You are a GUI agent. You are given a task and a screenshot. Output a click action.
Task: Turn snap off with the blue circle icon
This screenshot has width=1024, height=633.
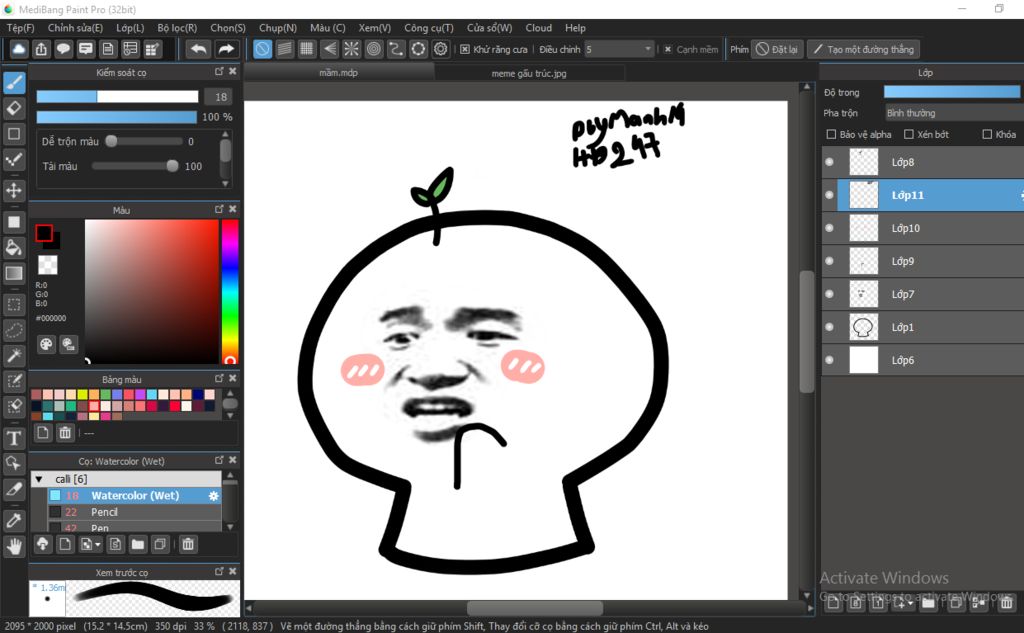point(263,49)
